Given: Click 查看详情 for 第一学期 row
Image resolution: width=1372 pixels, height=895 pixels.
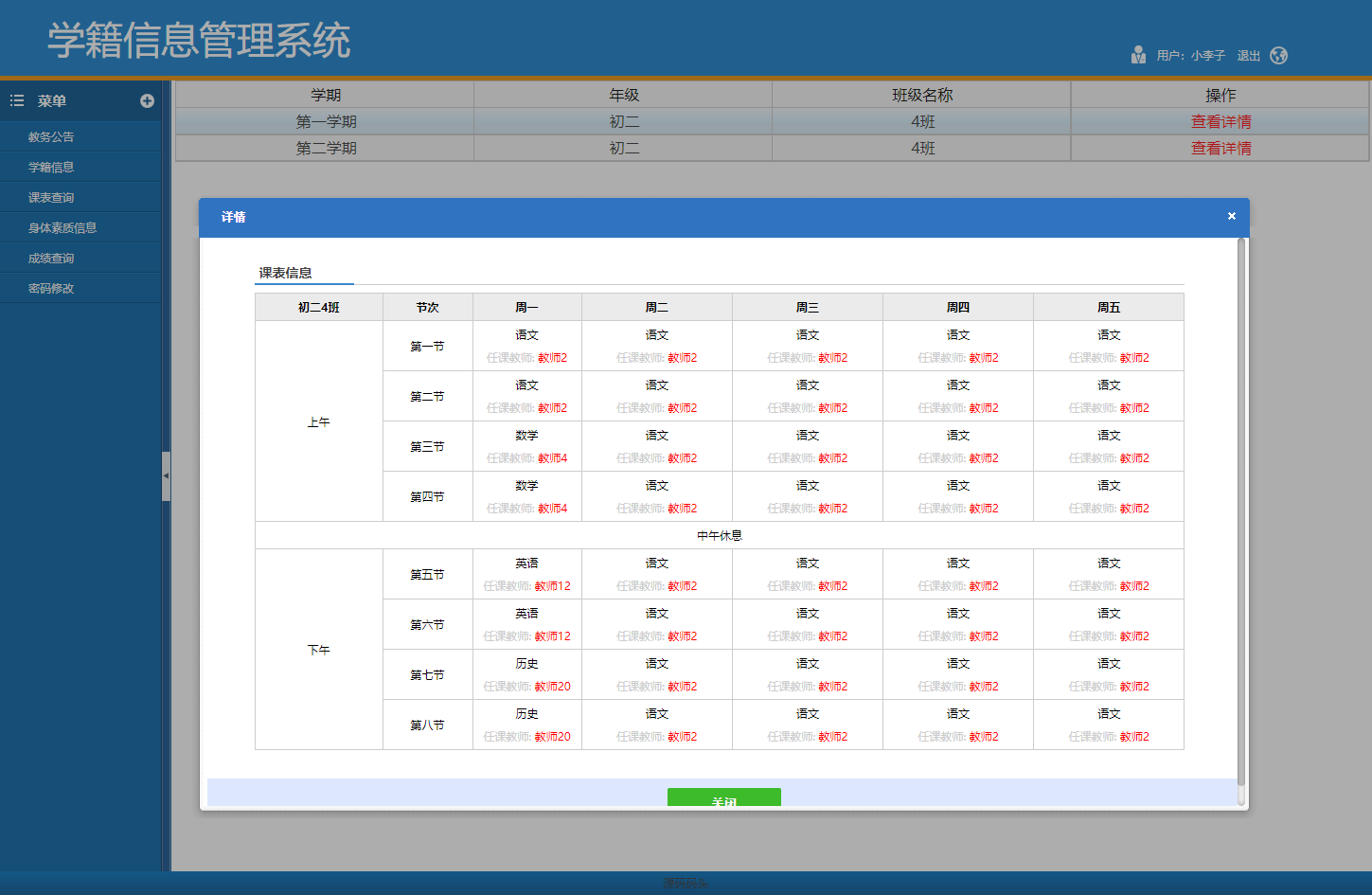Looking at the screenshot, I should 1221,121.
